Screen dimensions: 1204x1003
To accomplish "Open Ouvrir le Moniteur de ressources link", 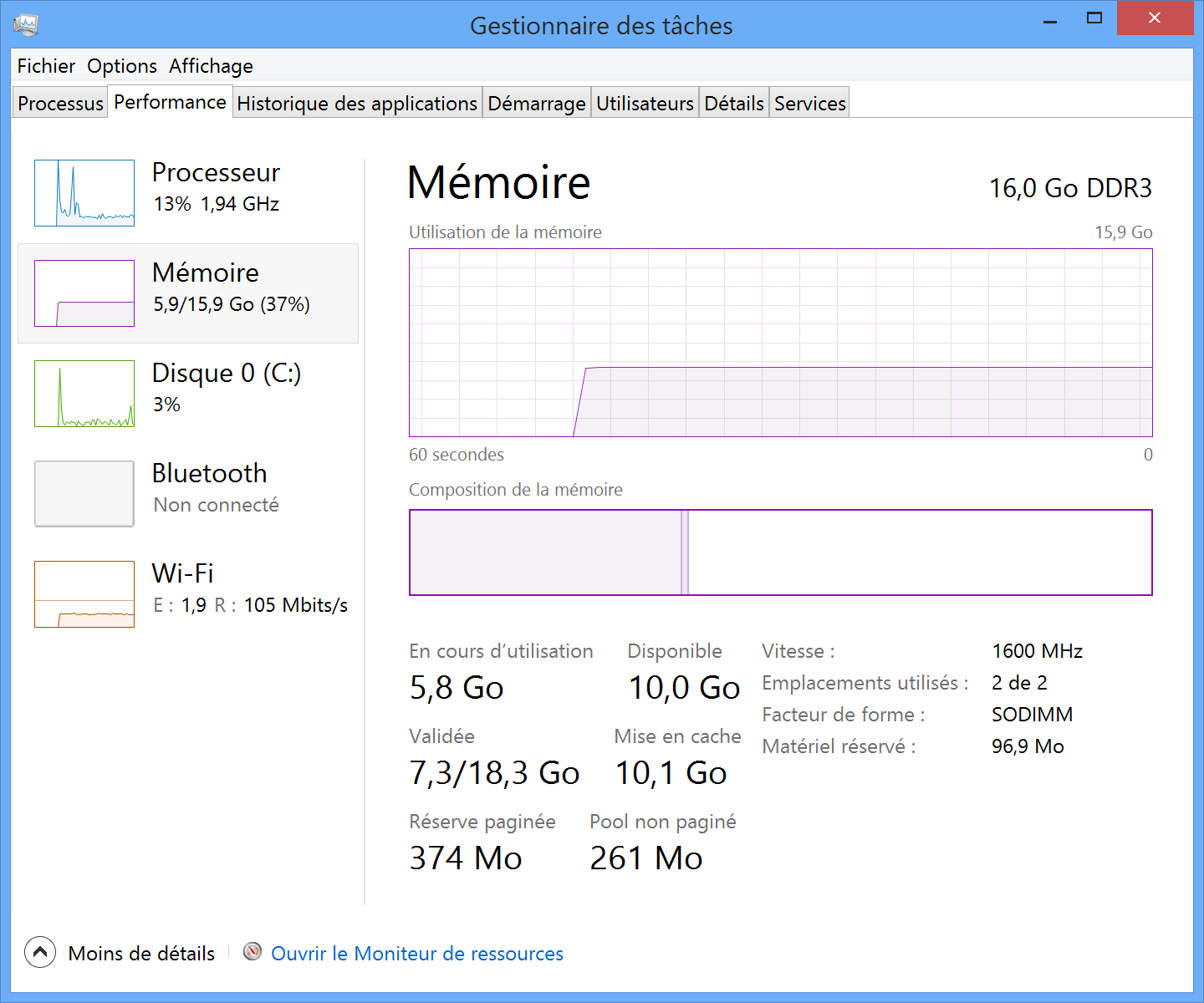I will tap(417, 954).
